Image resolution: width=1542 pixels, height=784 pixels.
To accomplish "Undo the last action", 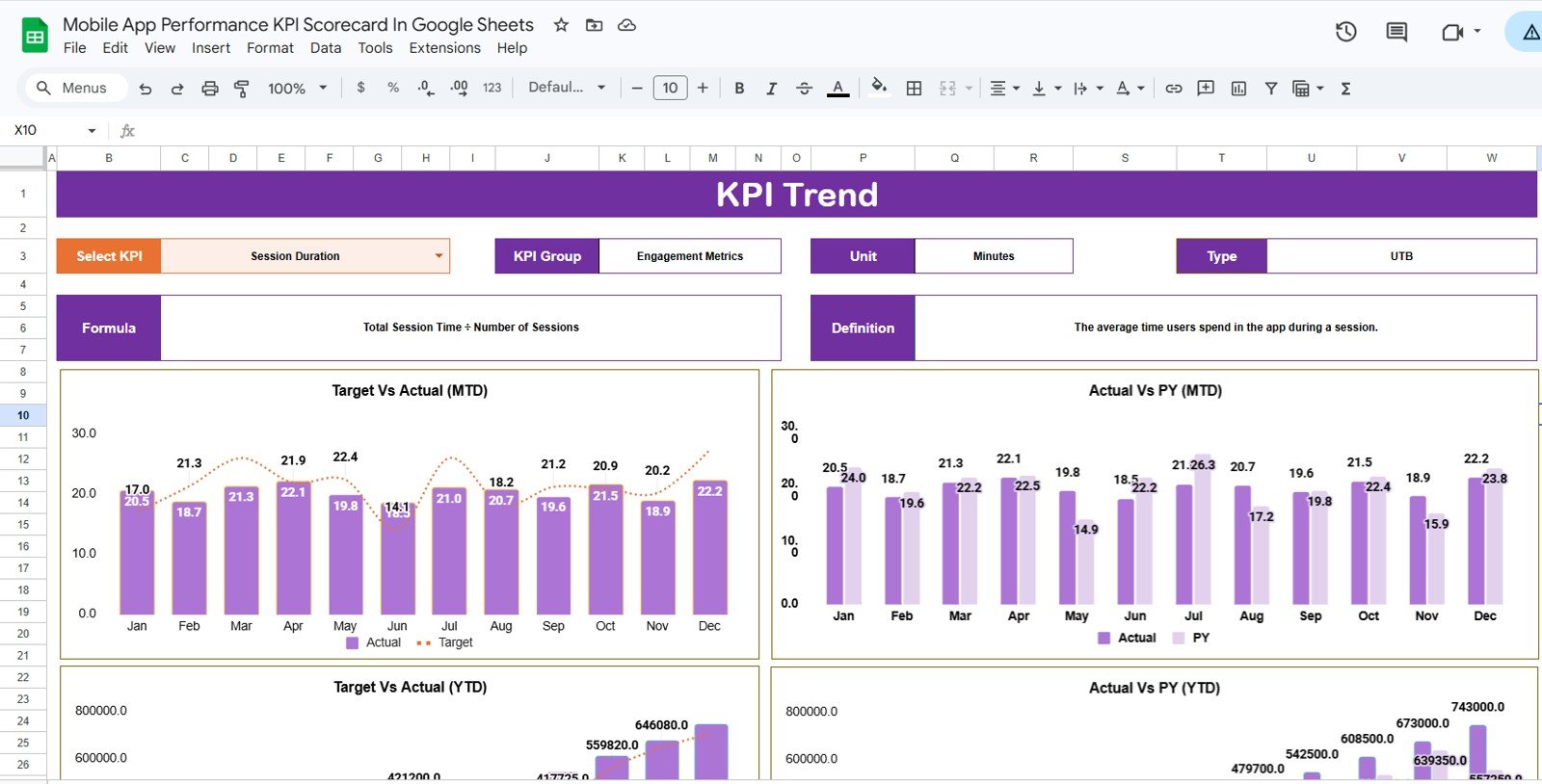I will [146, 89].
